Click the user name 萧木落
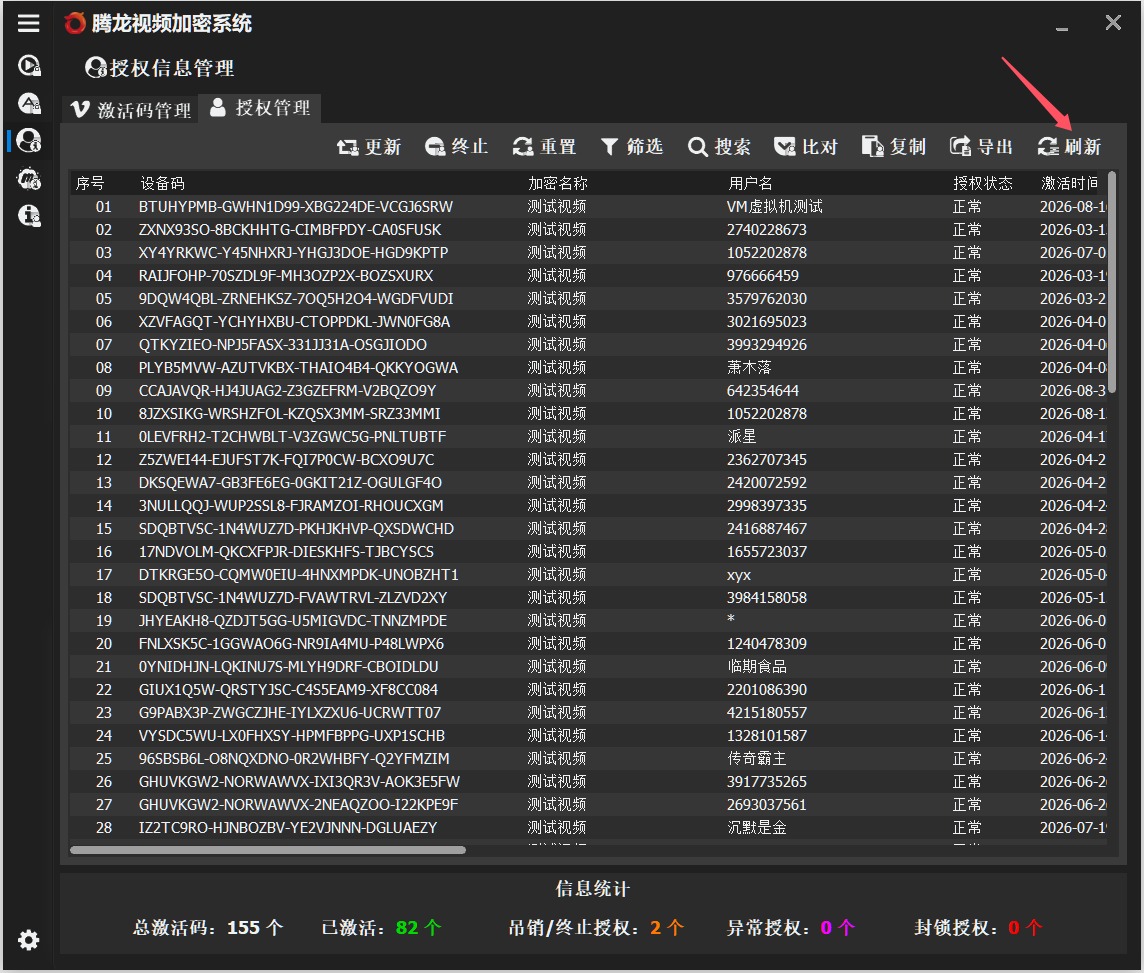1144x973 pixels. pos(749,368)
